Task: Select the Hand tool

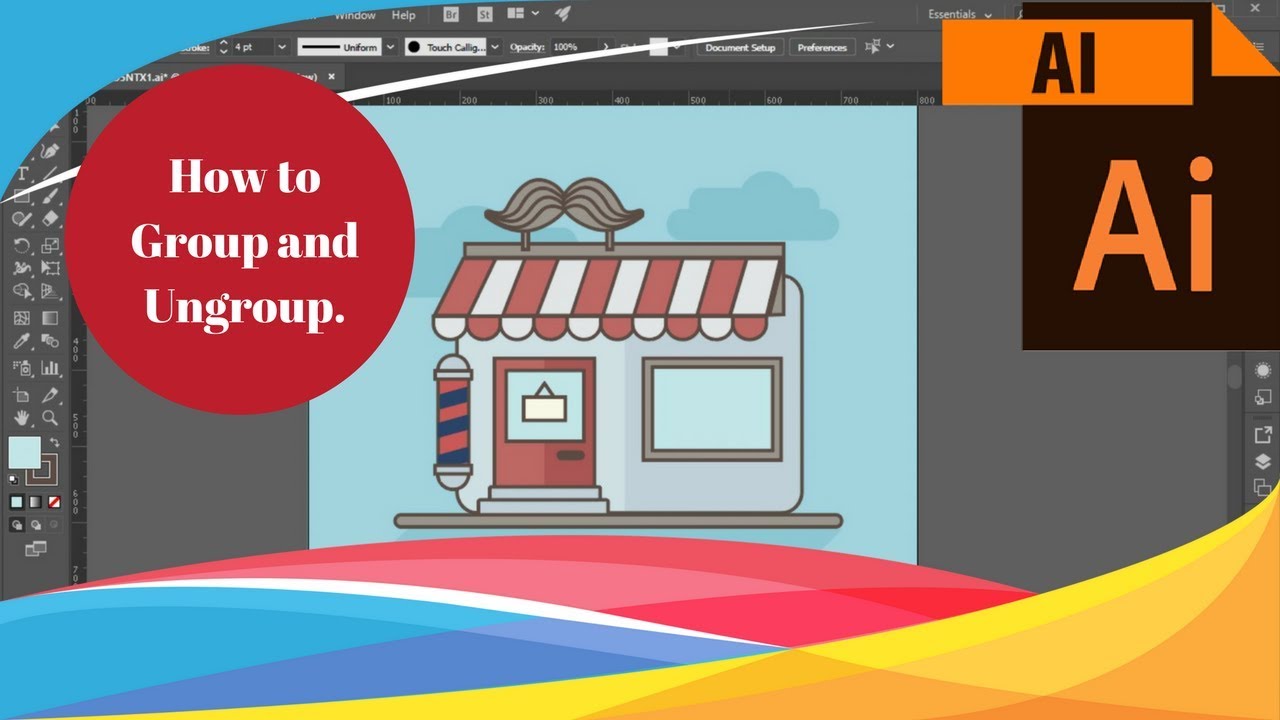Action: coord(22,418)
